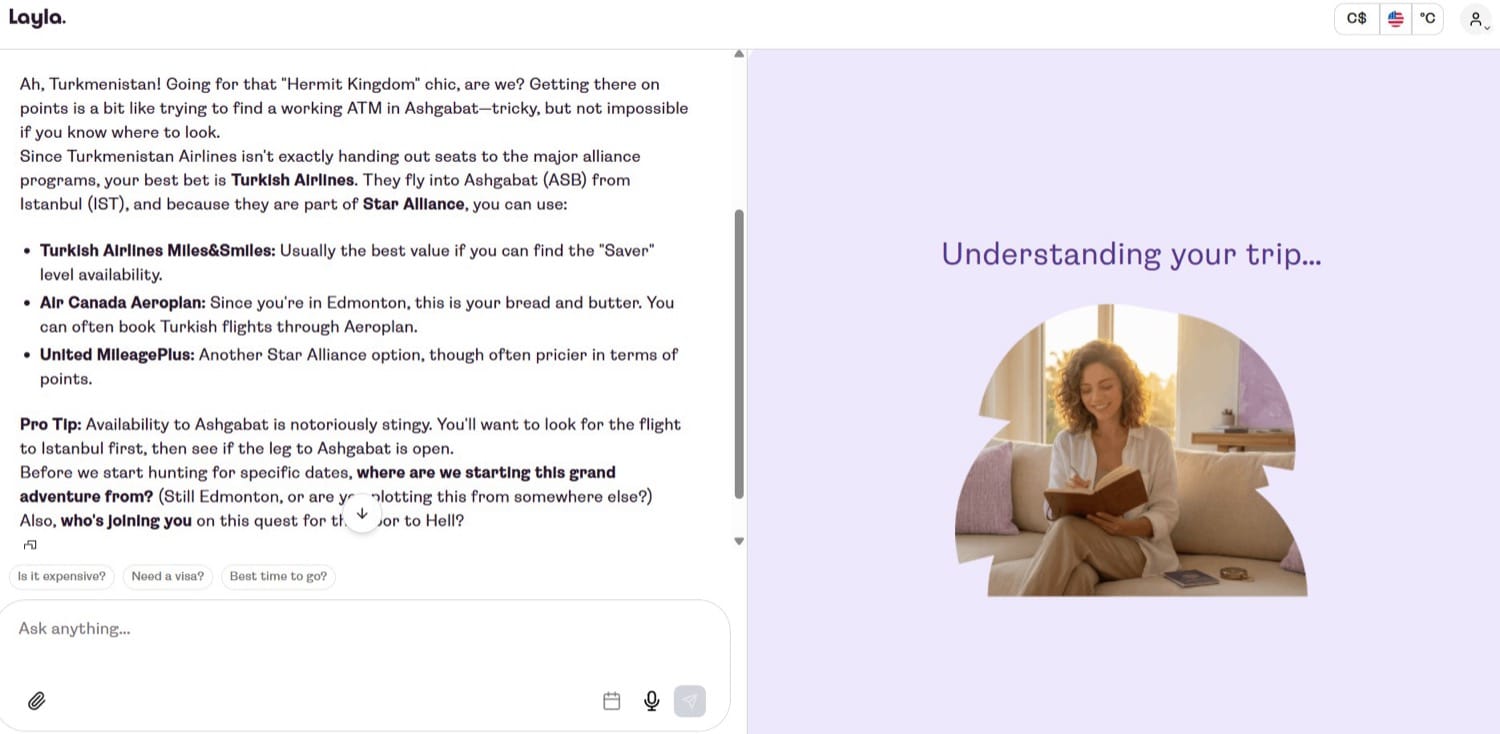Select the "Is it expensive?" suggestion

pyautogui.click(x=62, y=576)
